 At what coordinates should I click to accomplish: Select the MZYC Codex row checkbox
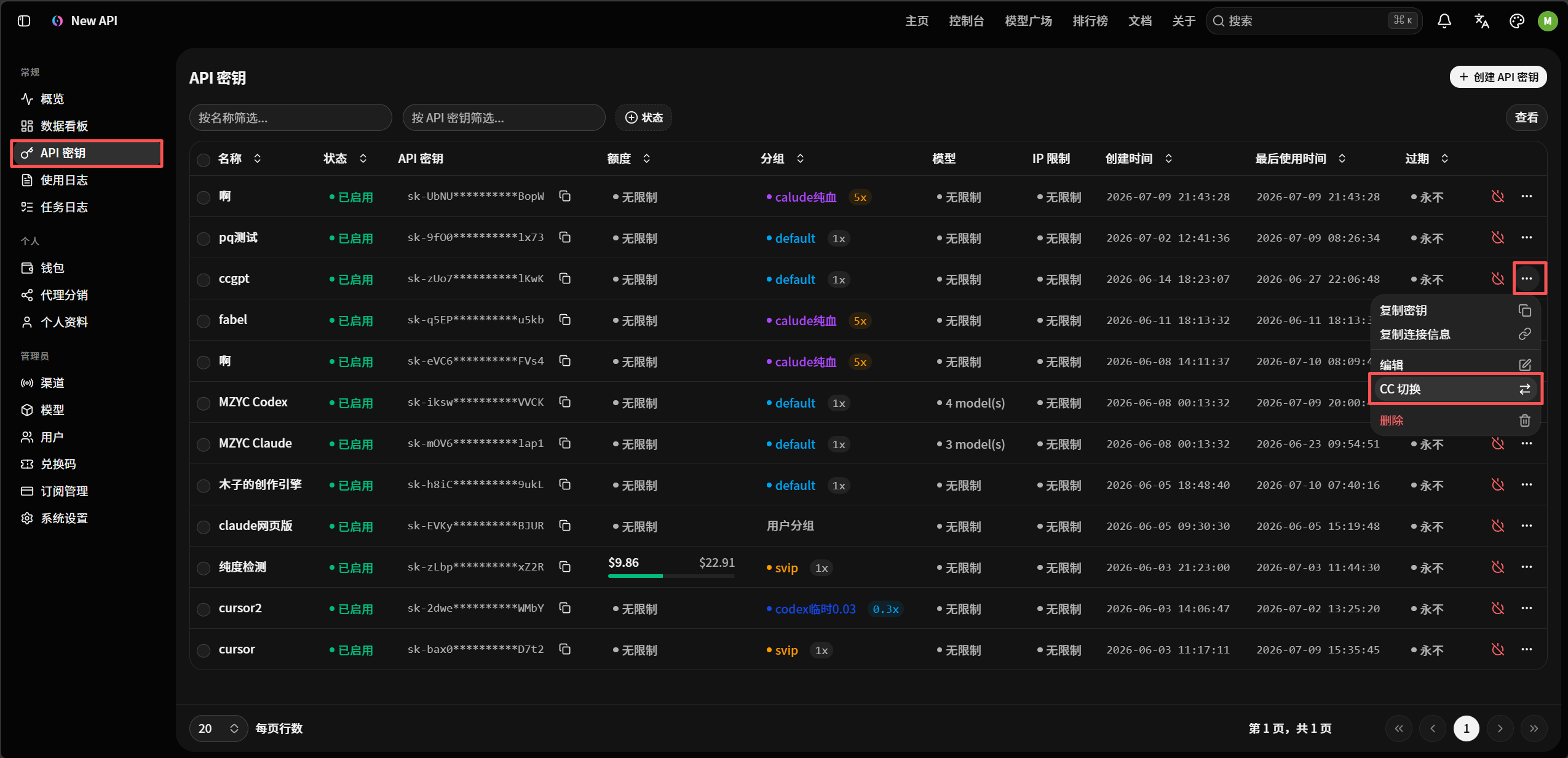[x=204, y=403]
